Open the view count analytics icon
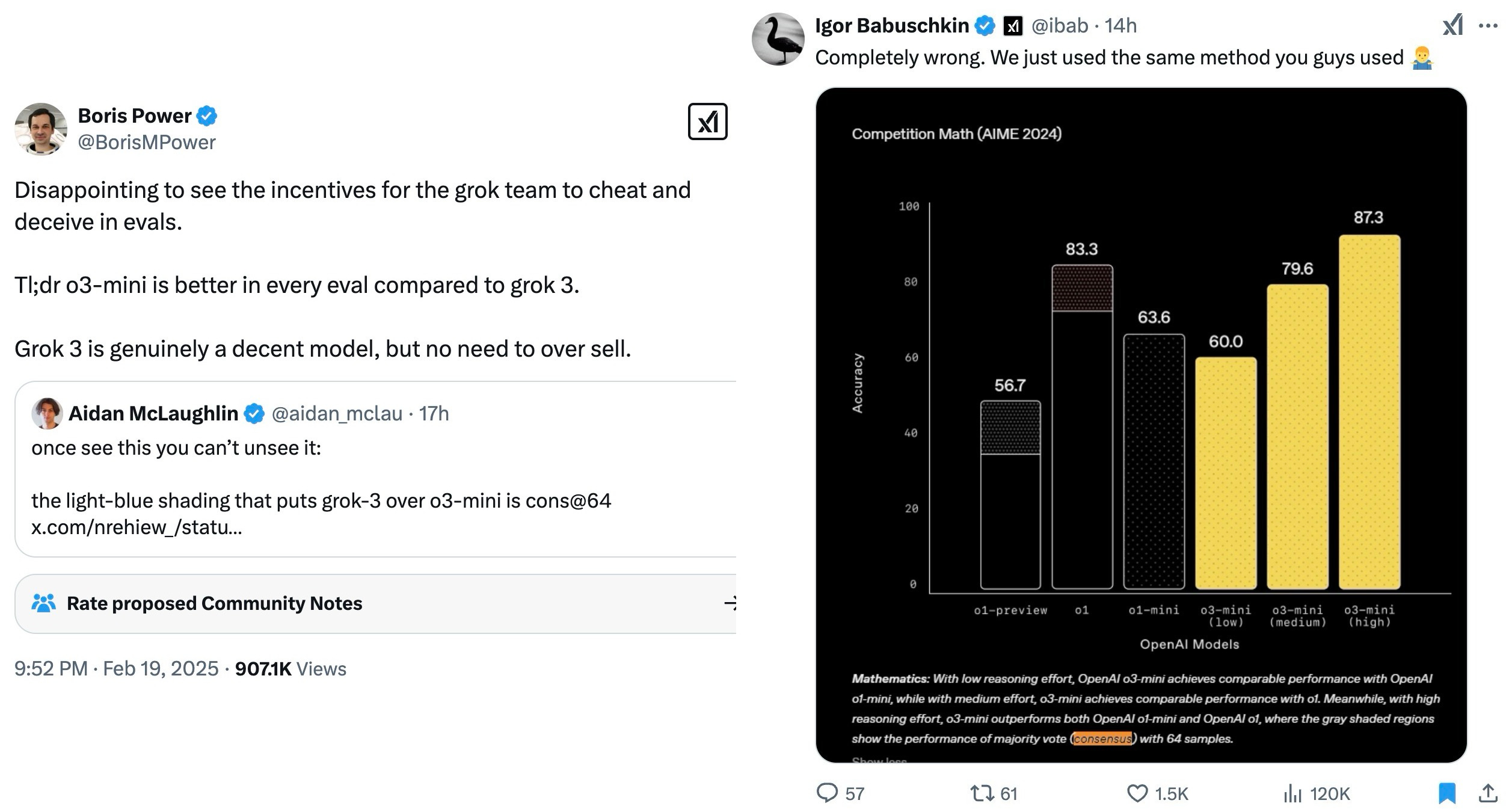Image resolution: width=1512 pixels, height=812 pixels. (x=1292, y=793)
